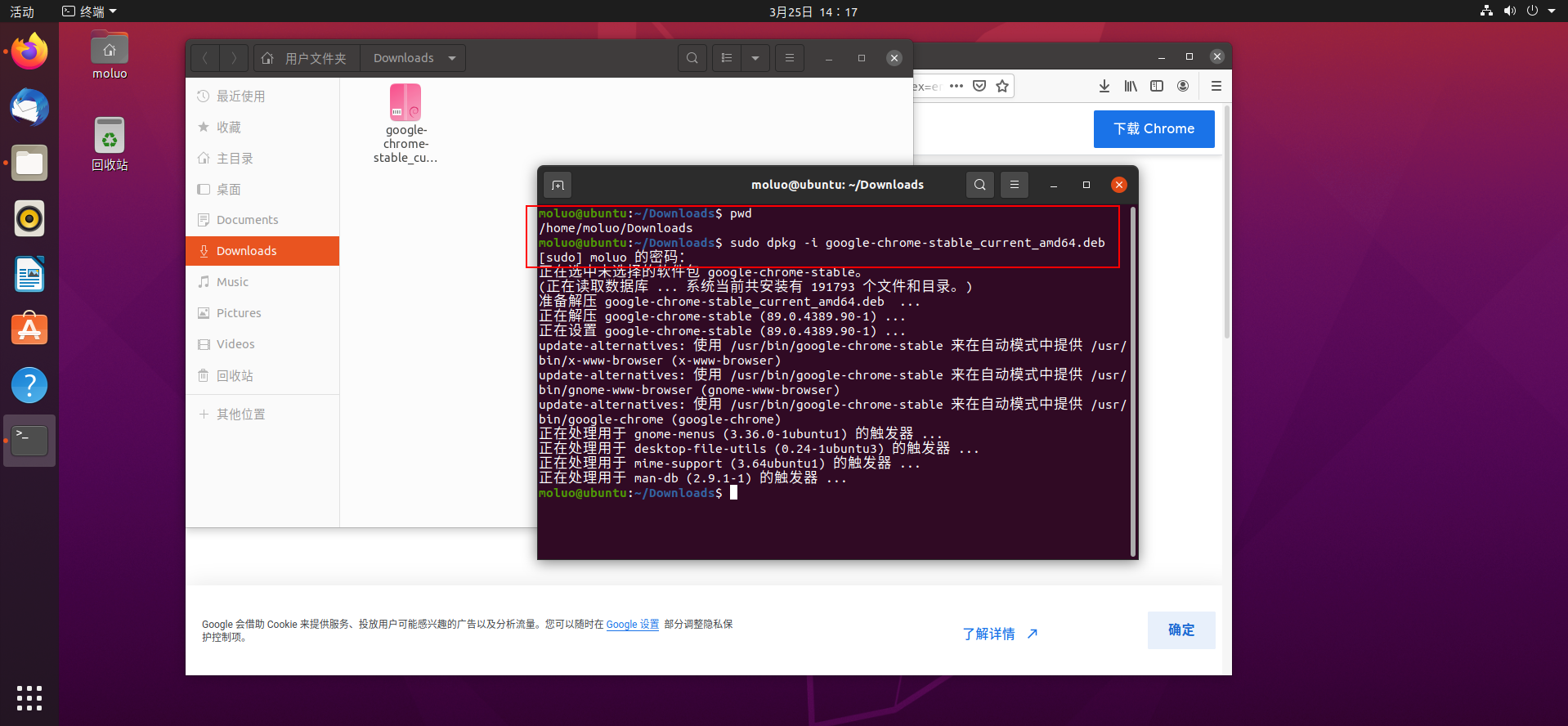1568x726 pixels.
Task: Open 桌面 in the sidebar
Action: [262, 190]
